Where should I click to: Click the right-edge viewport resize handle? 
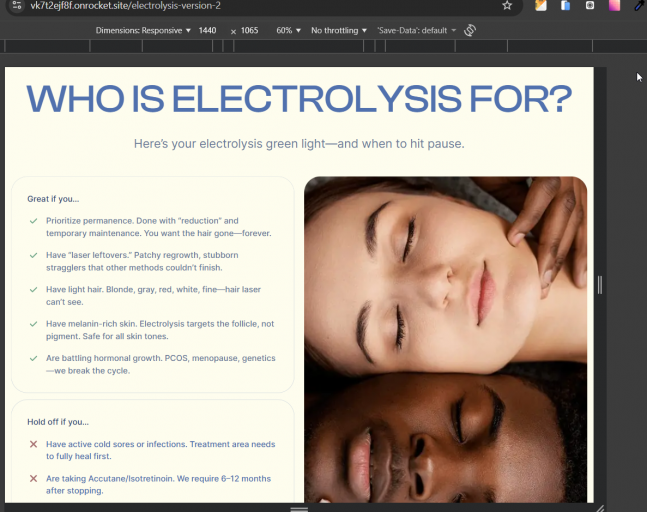(x=600, y=285)
